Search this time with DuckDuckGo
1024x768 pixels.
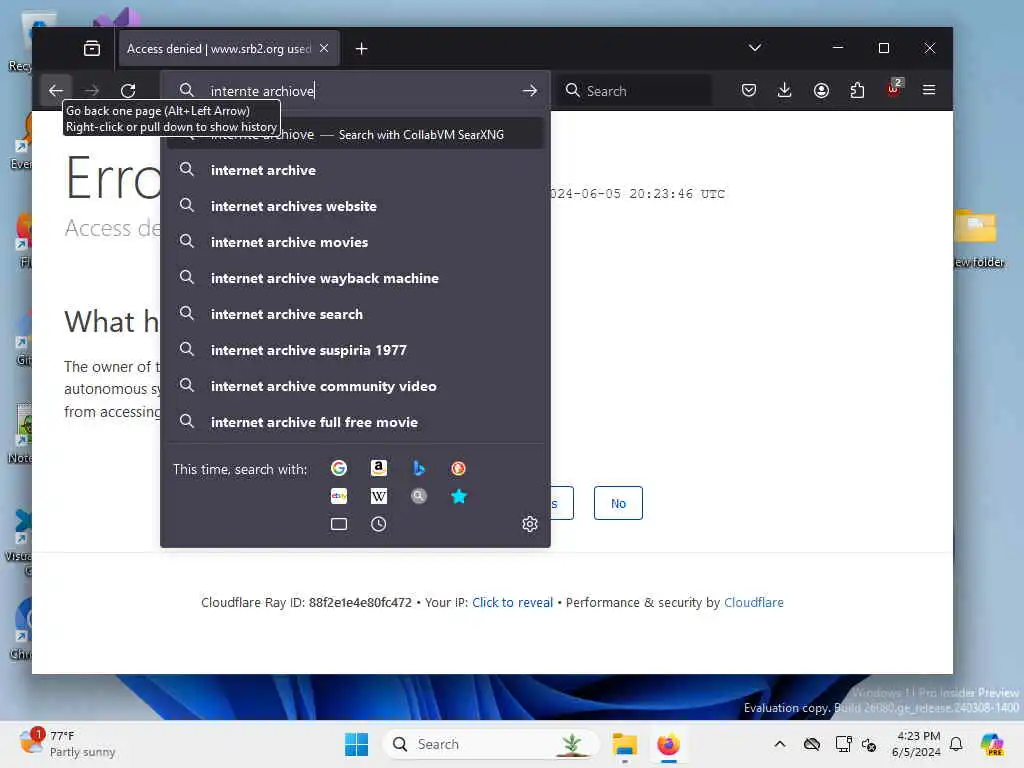pyautogui.click(x=458, y=468)
